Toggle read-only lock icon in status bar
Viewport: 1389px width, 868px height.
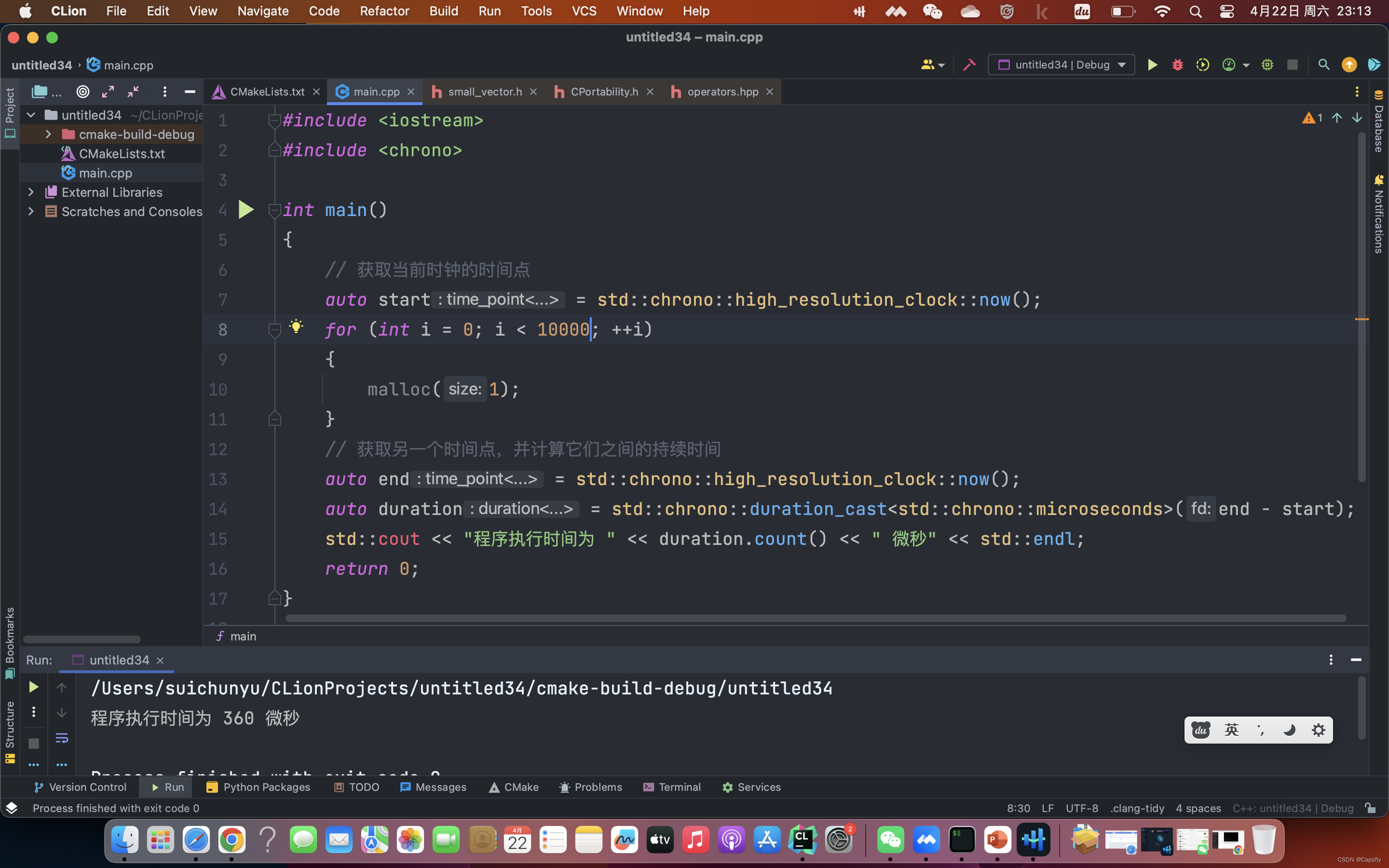pyautogui.click(x=1371, y=808)
